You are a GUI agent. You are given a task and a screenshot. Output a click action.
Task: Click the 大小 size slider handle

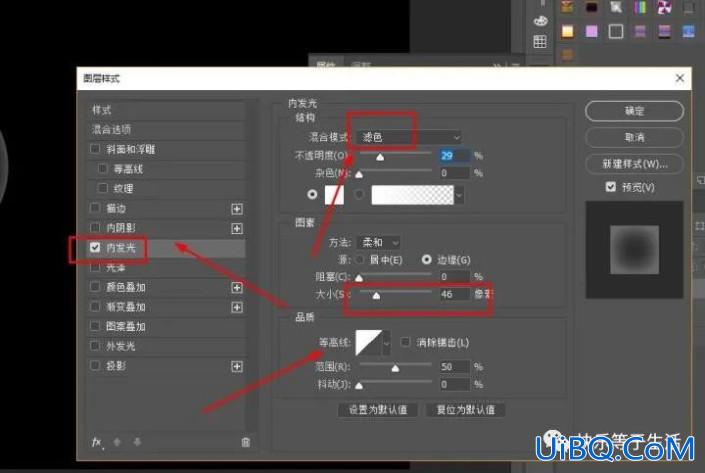[376, 295]
